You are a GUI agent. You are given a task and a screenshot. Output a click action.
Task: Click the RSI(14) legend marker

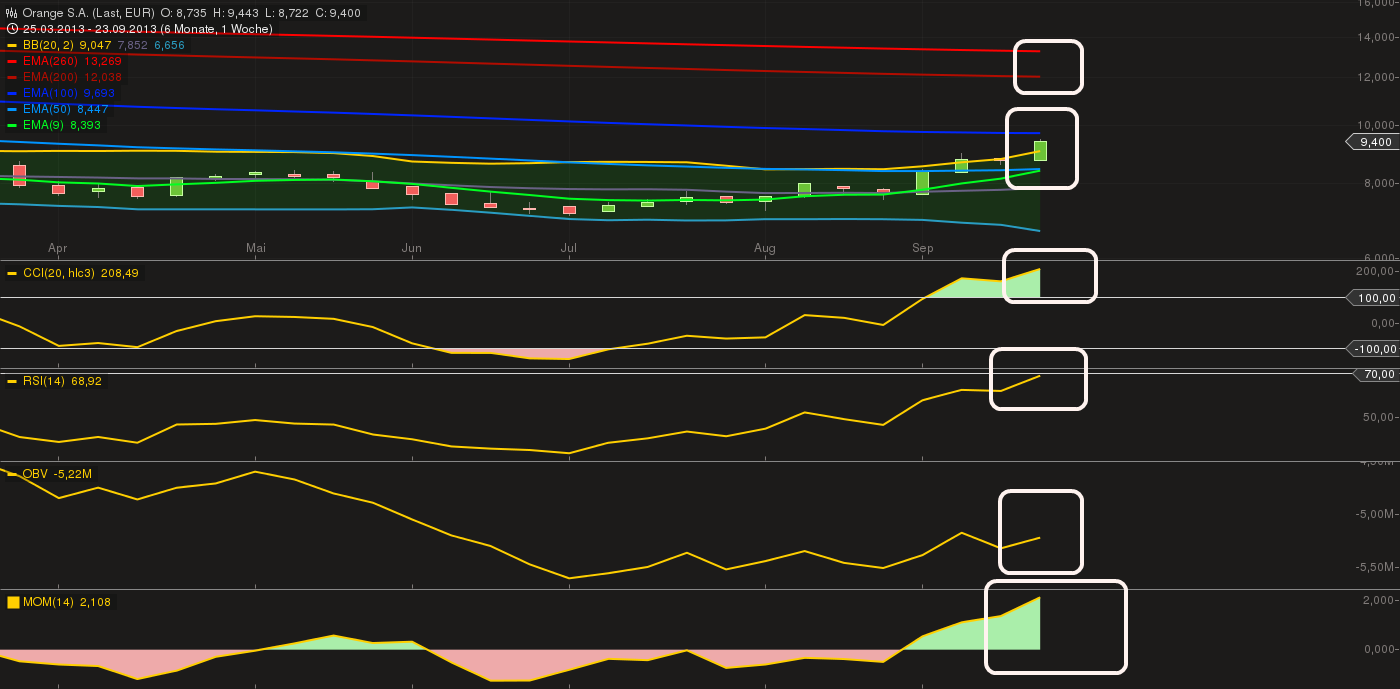[12, 381]
